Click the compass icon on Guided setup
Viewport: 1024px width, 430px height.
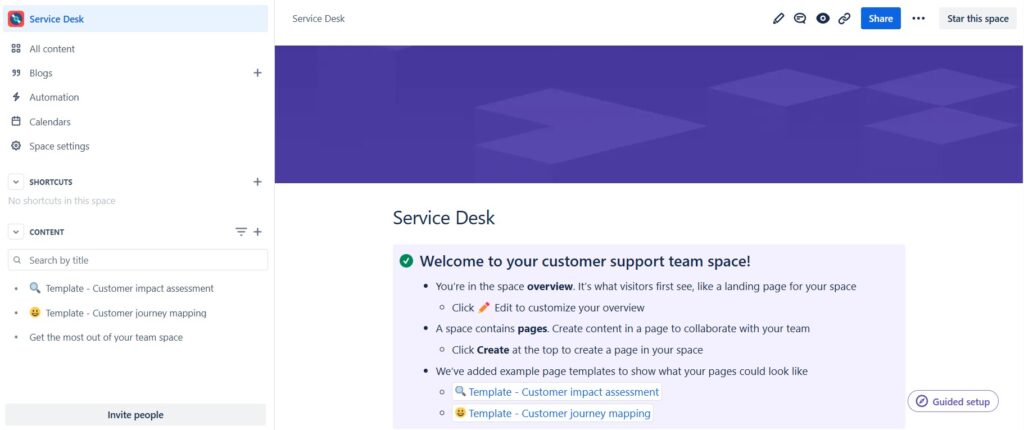pyautogui.click(x=921, y=401)
